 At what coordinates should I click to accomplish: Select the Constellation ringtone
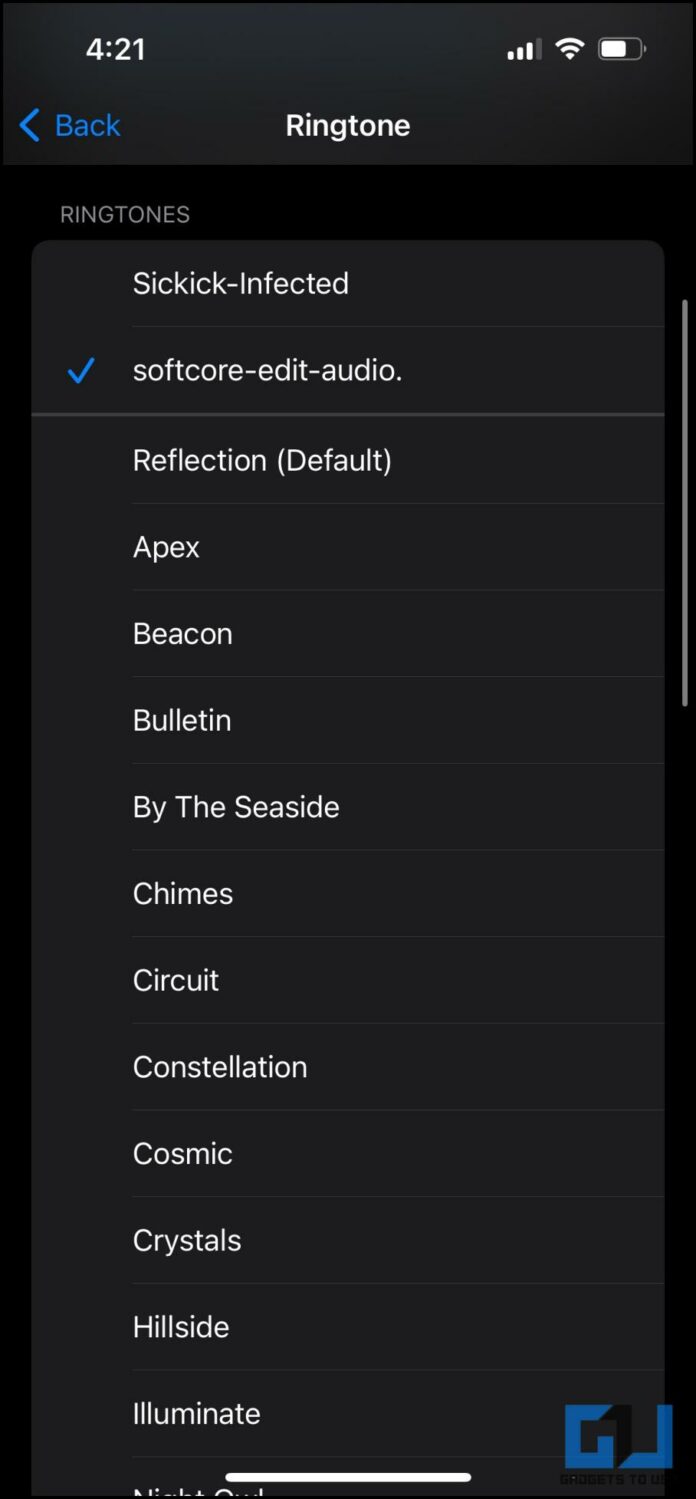click(220, 1067)
